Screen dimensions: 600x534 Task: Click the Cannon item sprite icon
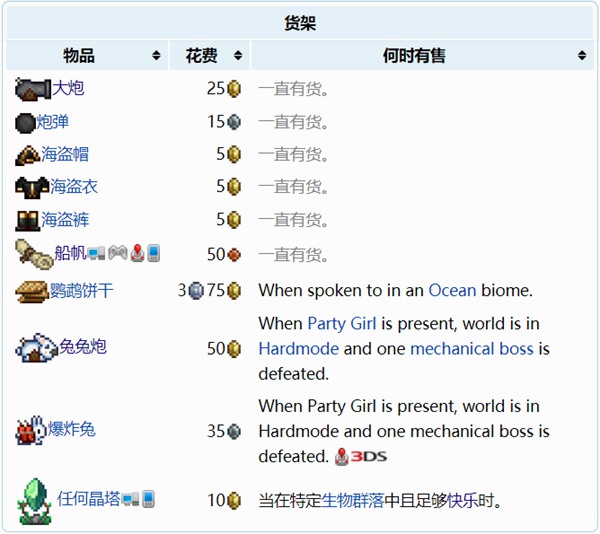tap(33, 90)
